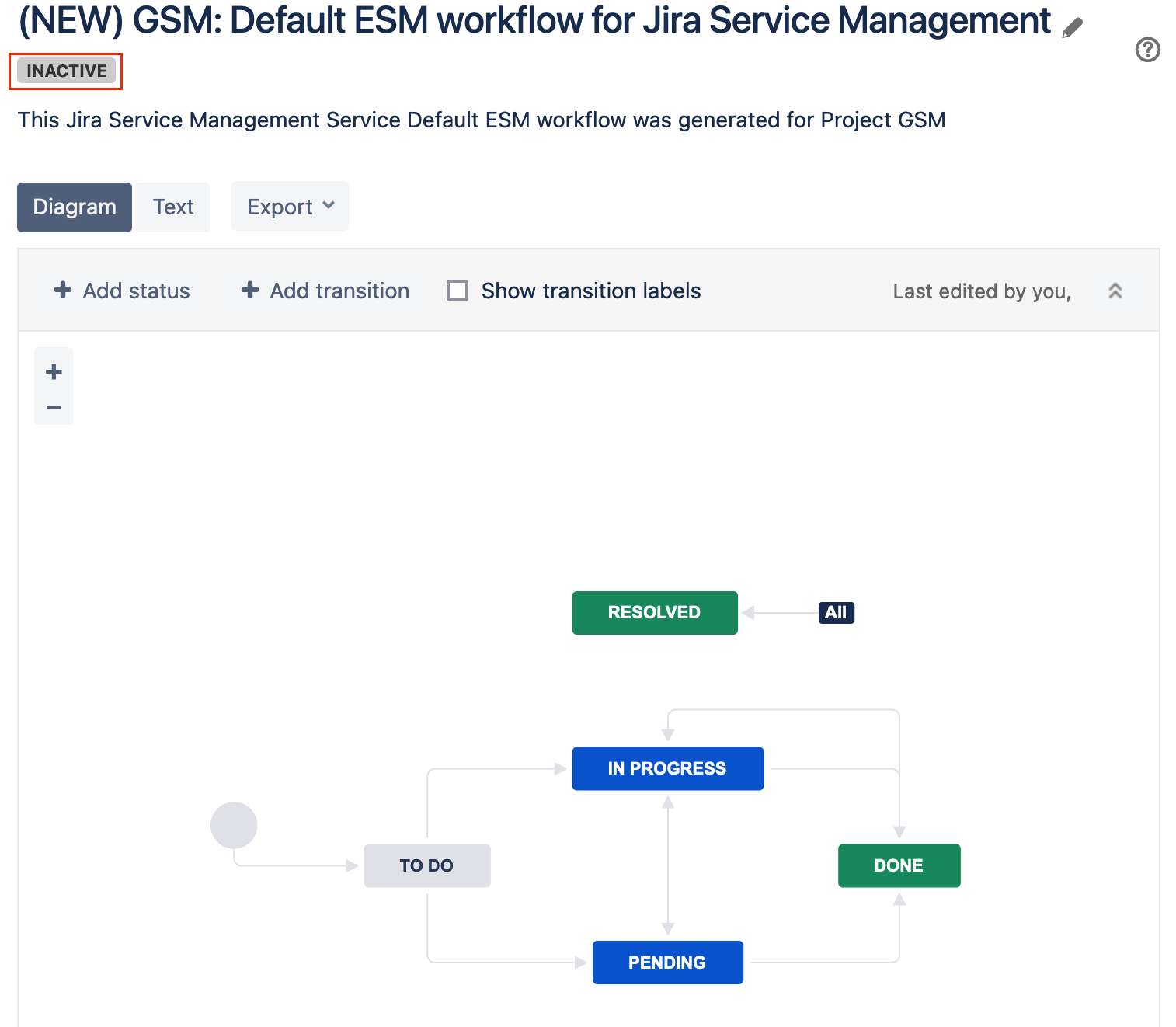This screenshot has height=1027, width=1176.
Task: Click the All transition badge
Action: pyautogui.click(x=837, y=613)
